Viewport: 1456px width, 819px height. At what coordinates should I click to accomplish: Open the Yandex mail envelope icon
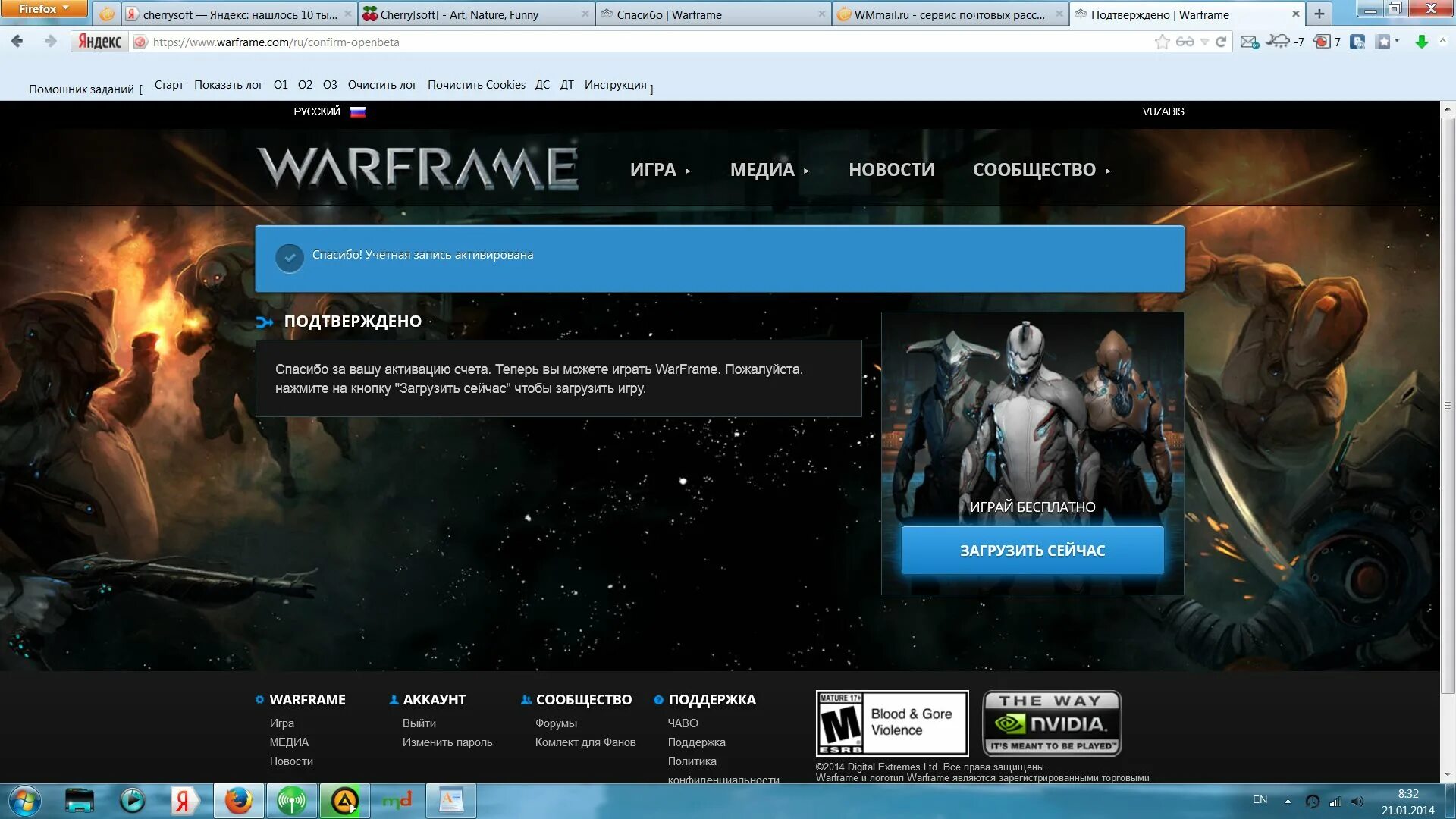click(1249, 42)
